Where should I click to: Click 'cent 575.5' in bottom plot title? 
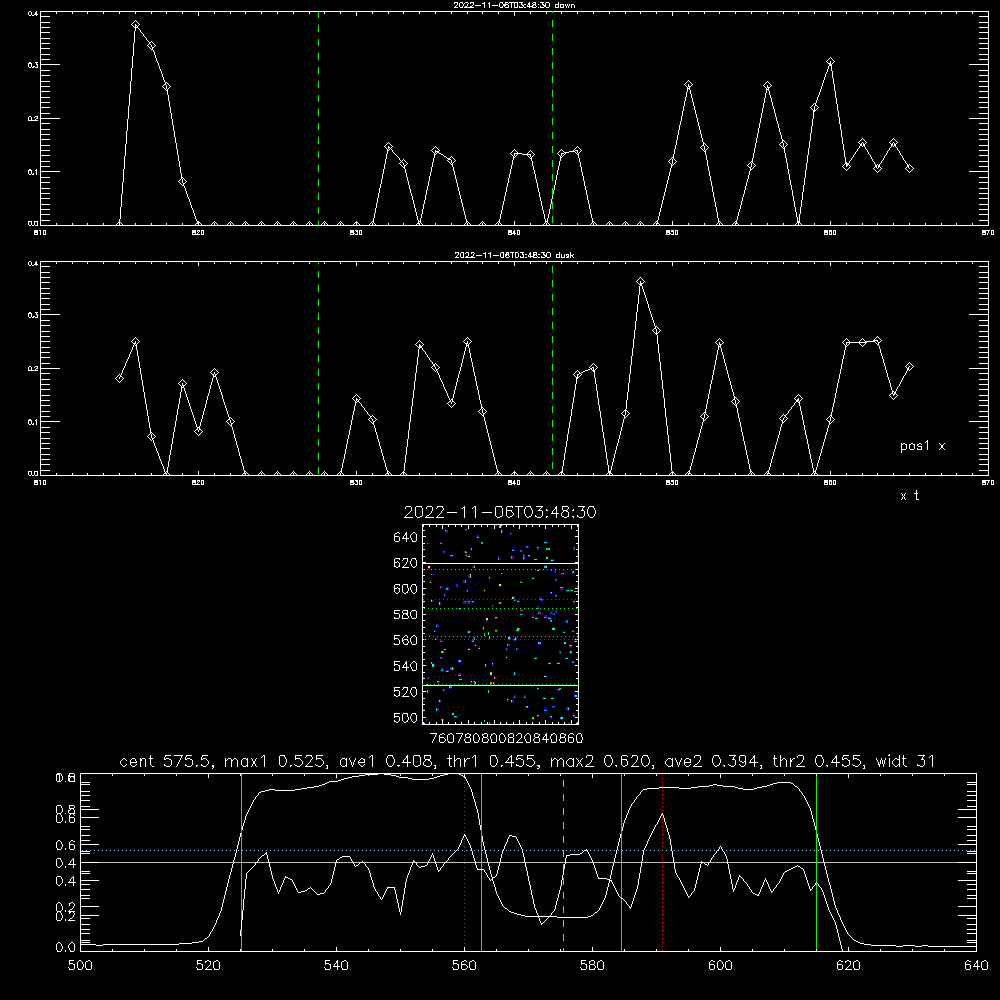coord(165,761)
